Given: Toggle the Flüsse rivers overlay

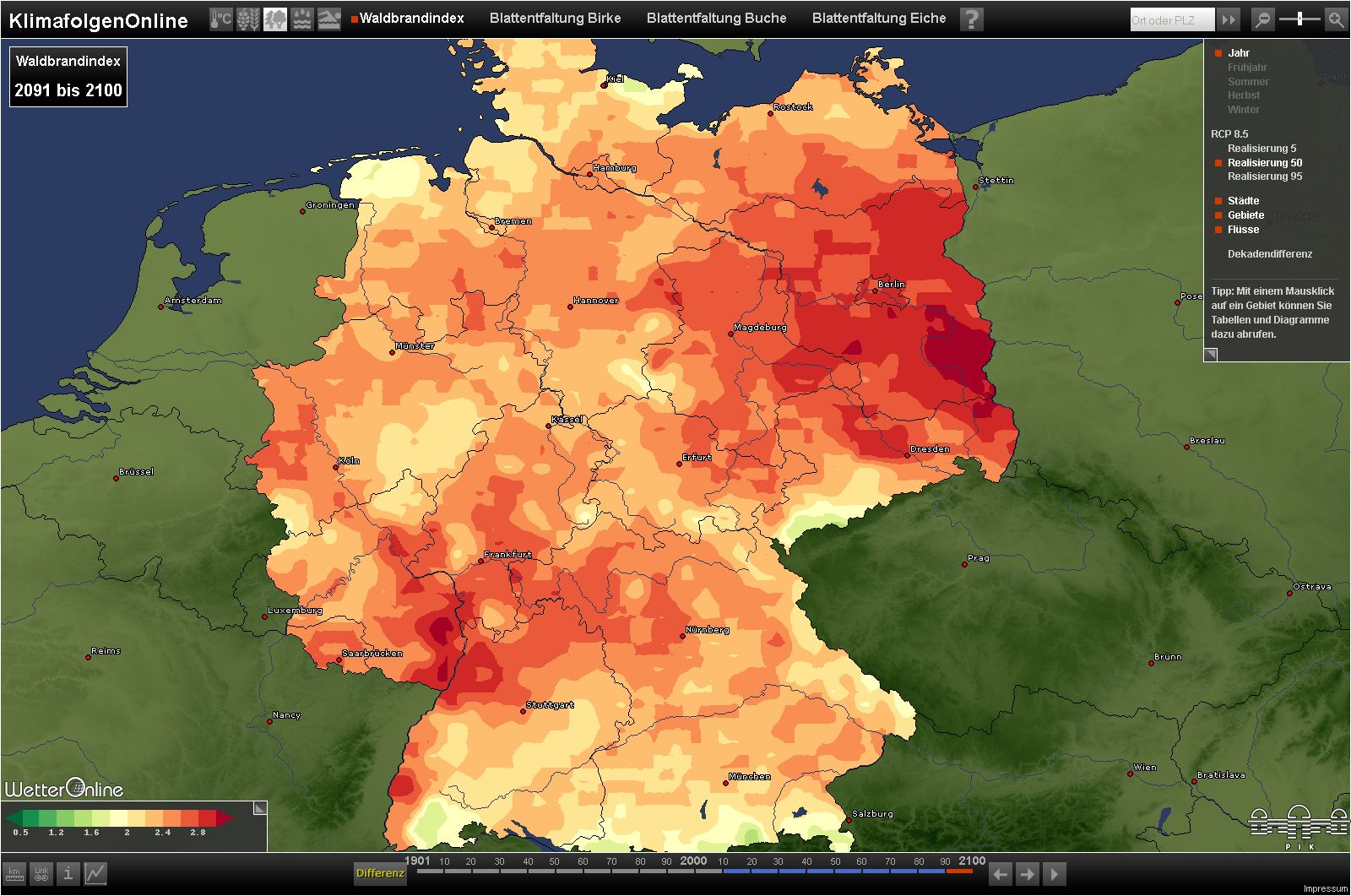Looking at the screenshot, I should click(x=1243, y=230).
